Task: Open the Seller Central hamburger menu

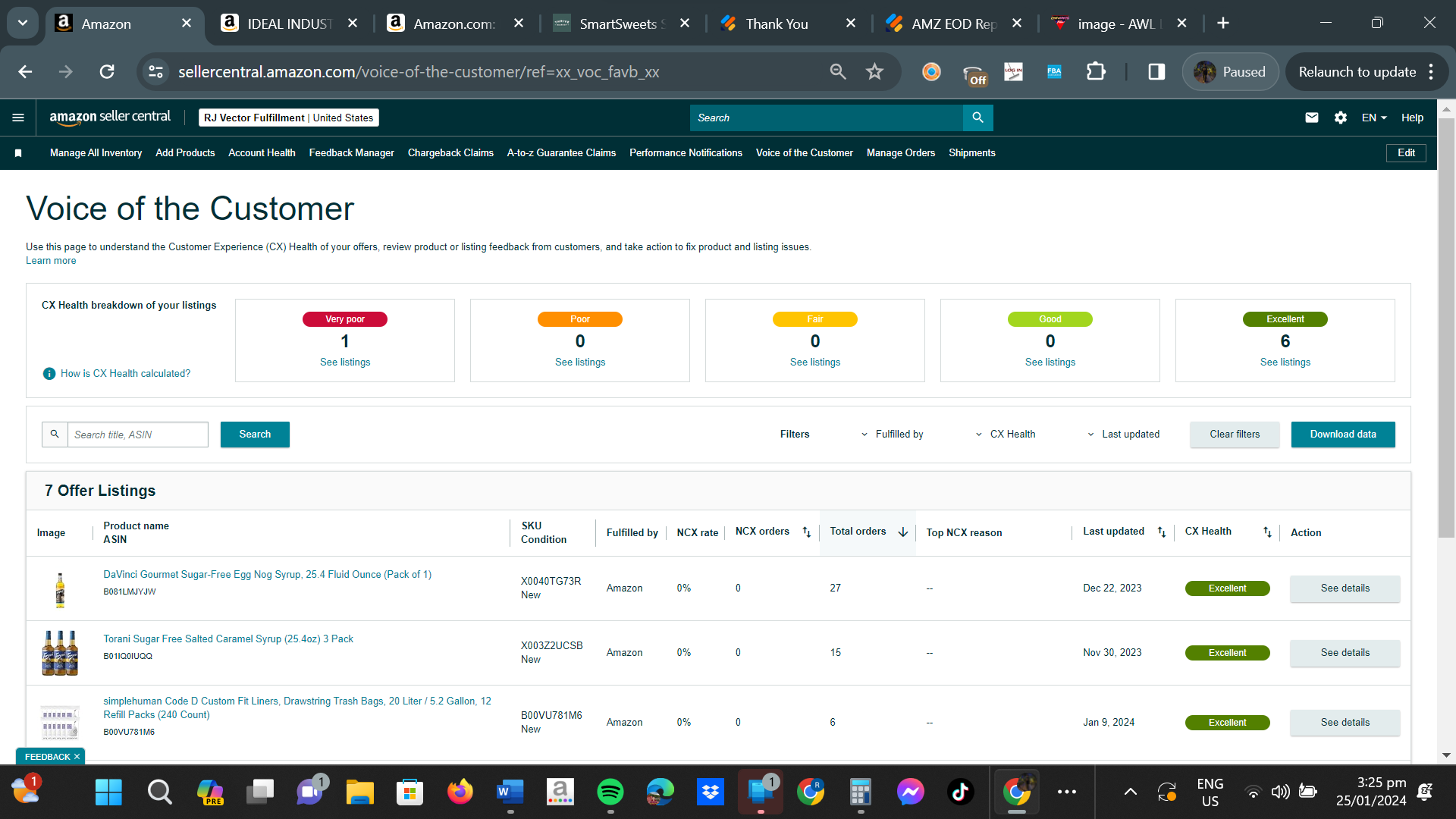Action: [x=18, y=118]
